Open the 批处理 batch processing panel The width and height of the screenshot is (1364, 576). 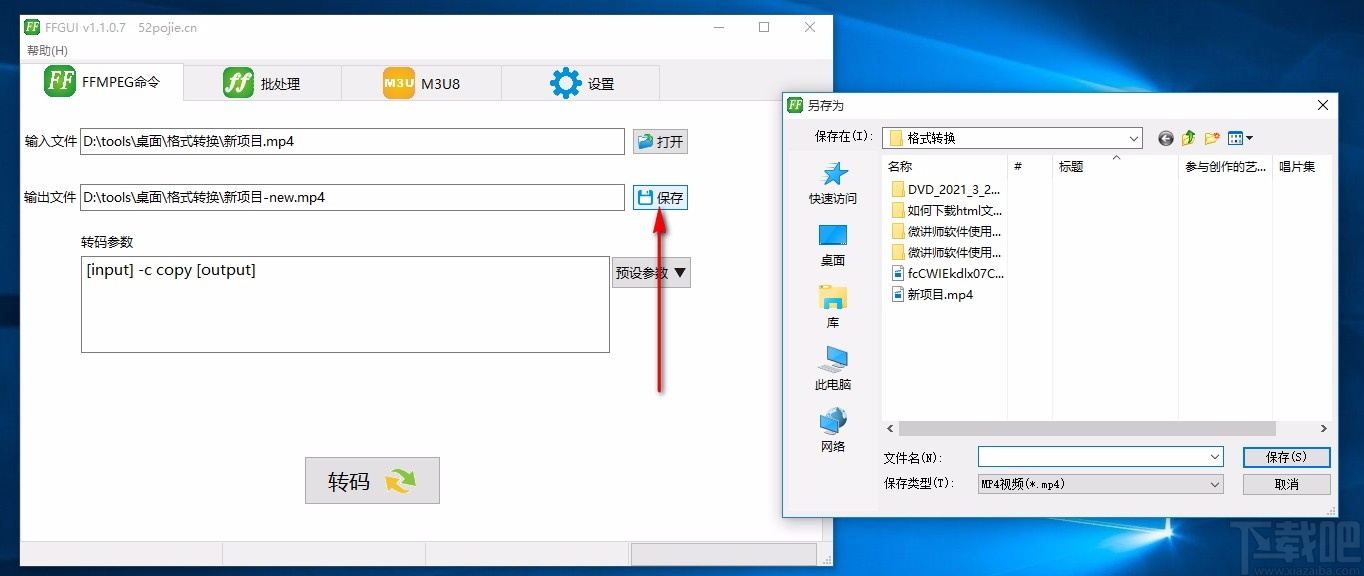(263, 82)
